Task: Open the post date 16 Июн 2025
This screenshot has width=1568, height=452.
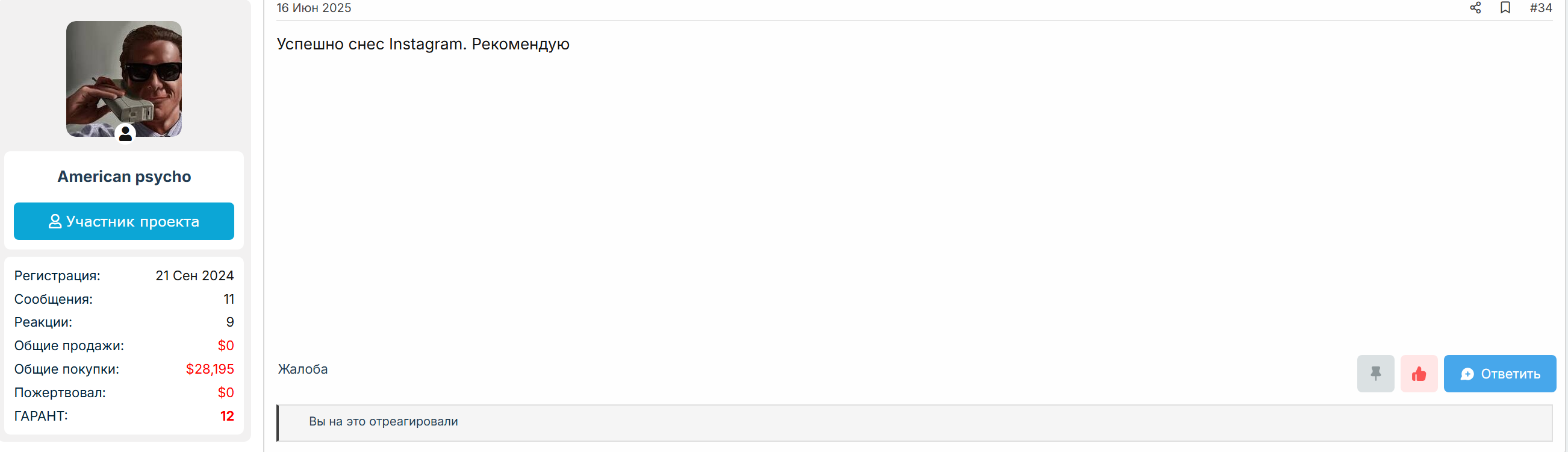Action: coord(314,8)
